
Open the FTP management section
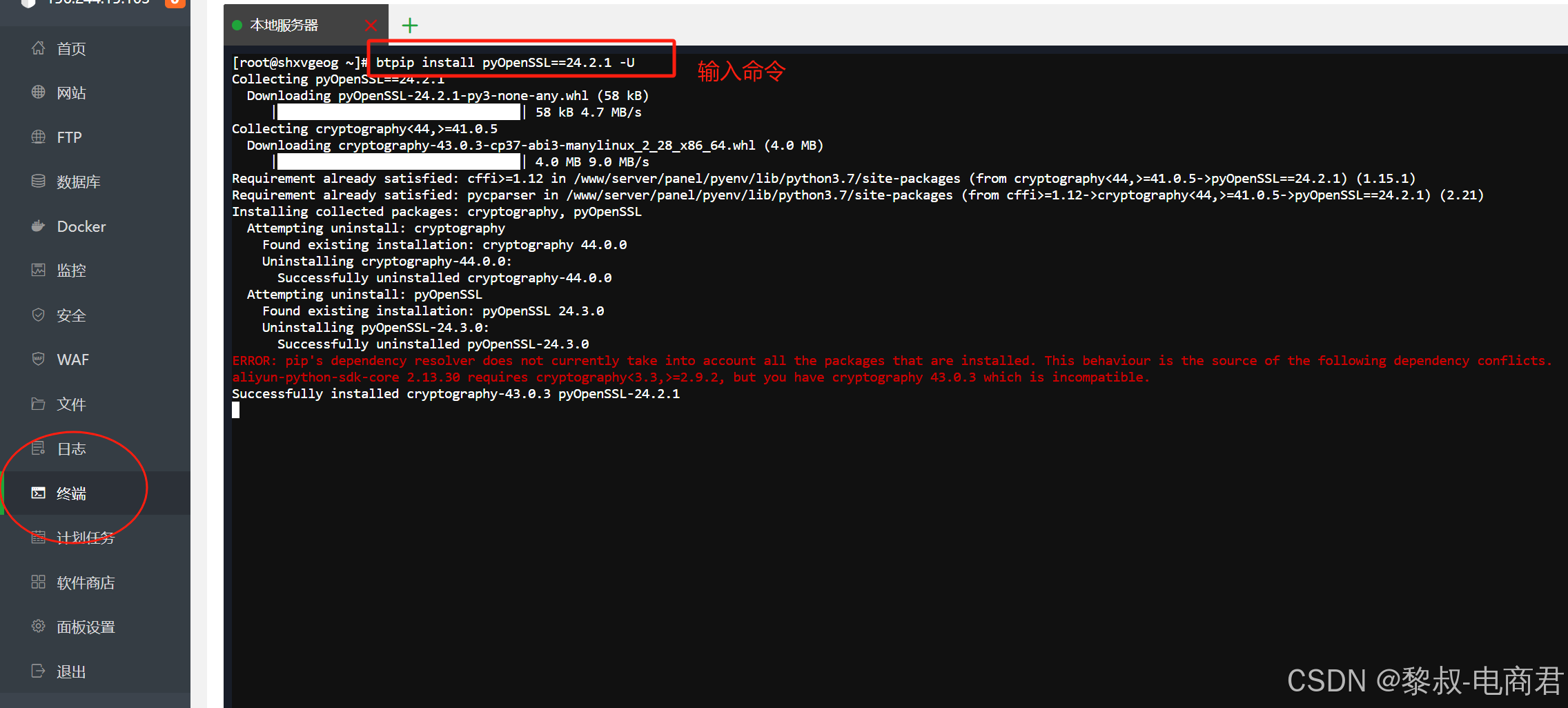point(69,137)
